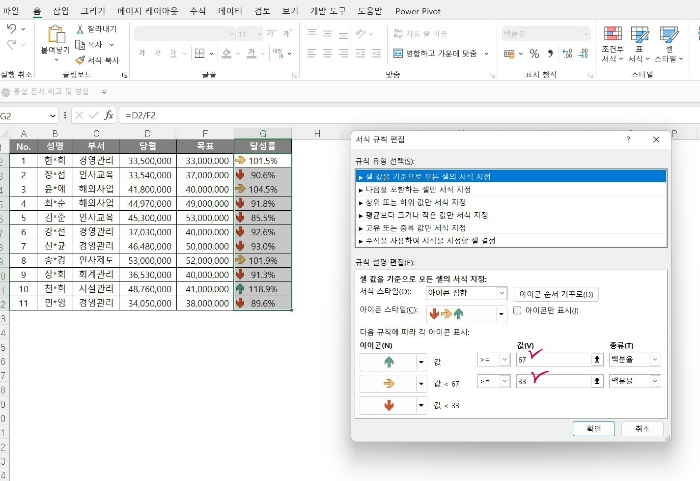Open type (종류) dropdown for first rule row
Viewport: 700px width, 481px height.
coord(655,359)
